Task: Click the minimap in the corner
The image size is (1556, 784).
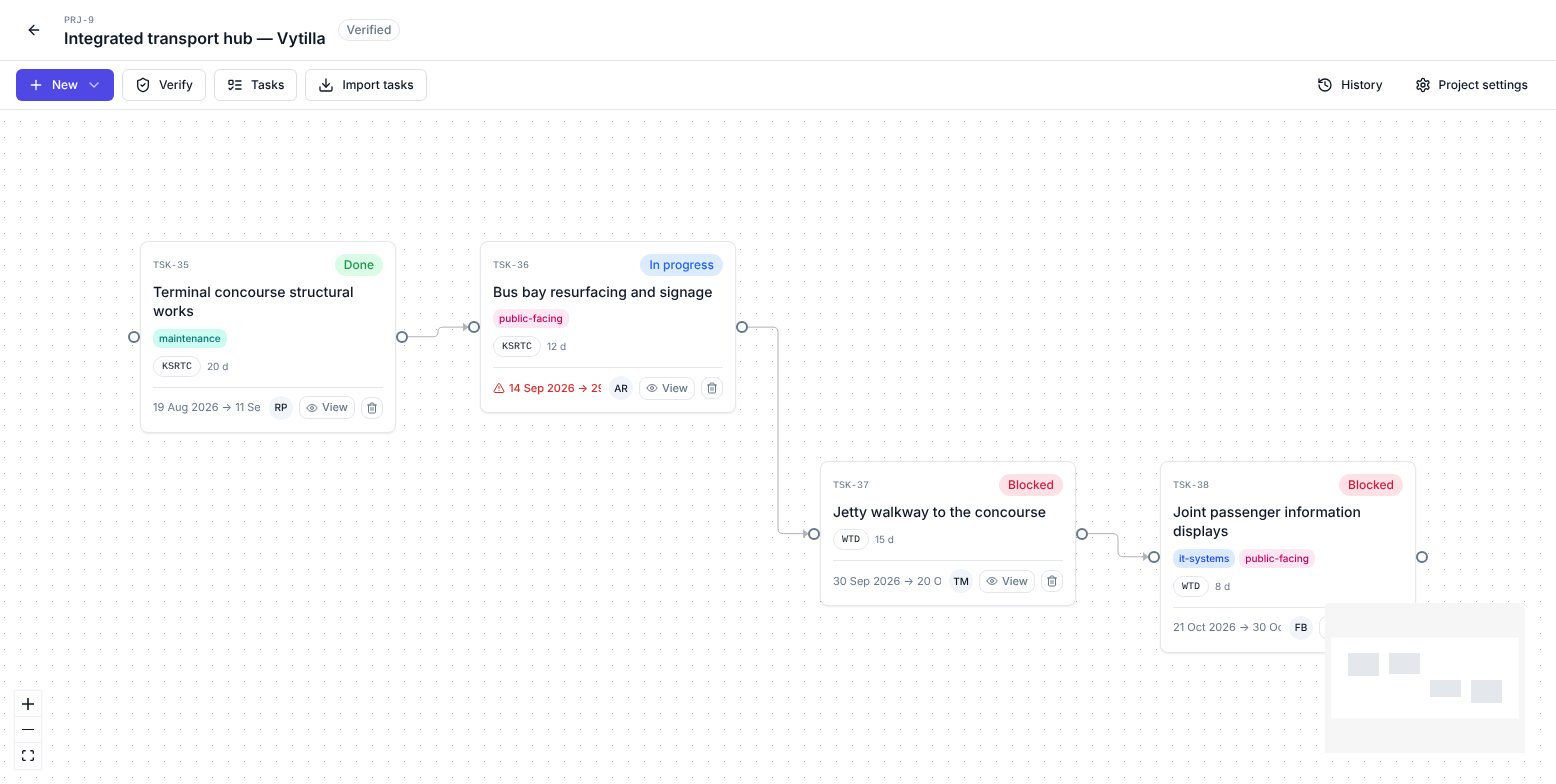Action: [1425, 678]
